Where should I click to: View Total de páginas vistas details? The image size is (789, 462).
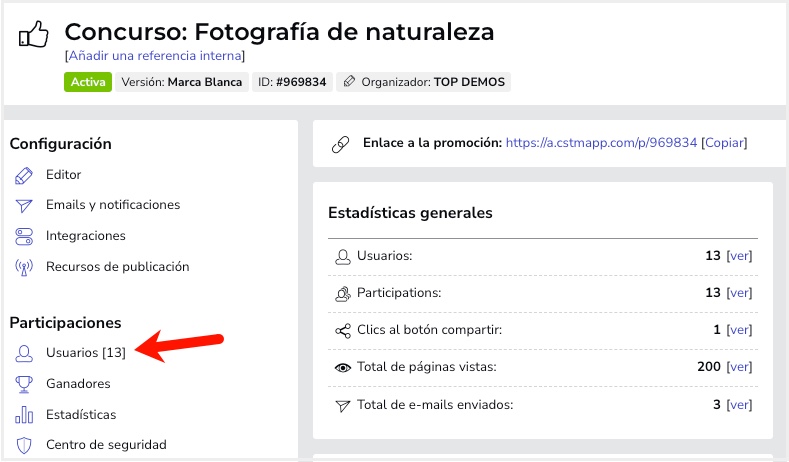coord(739,367)
